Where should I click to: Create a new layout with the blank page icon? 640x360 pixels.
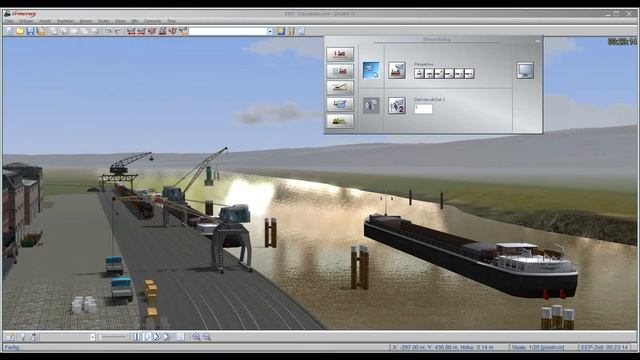pyautogui.click(x=9, y=31)
